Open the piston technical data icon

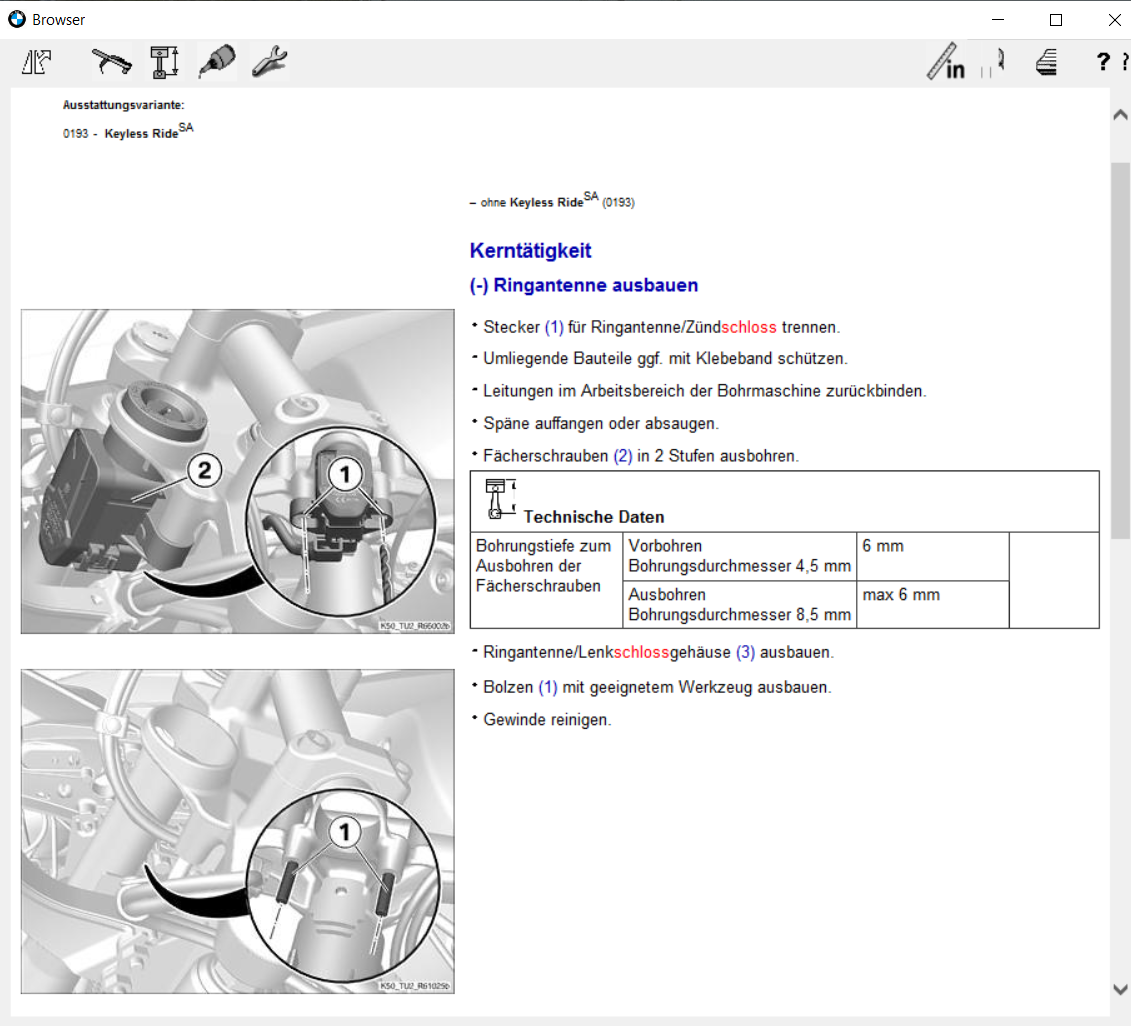tap(164, 62)
